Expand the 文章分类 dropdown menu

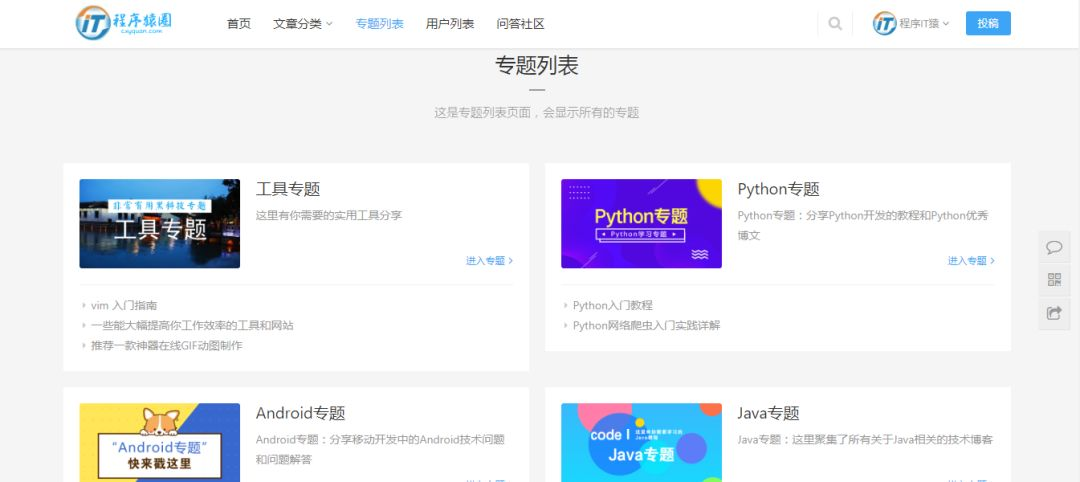303,23
